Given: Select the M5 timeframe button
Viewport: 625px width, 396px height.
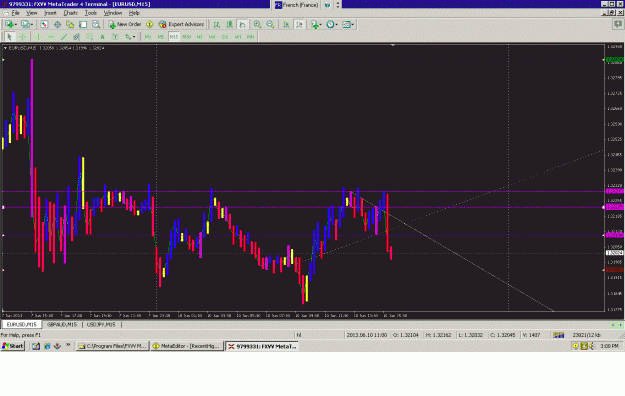Looking at the screenshot, I should (x=161, y=37).
